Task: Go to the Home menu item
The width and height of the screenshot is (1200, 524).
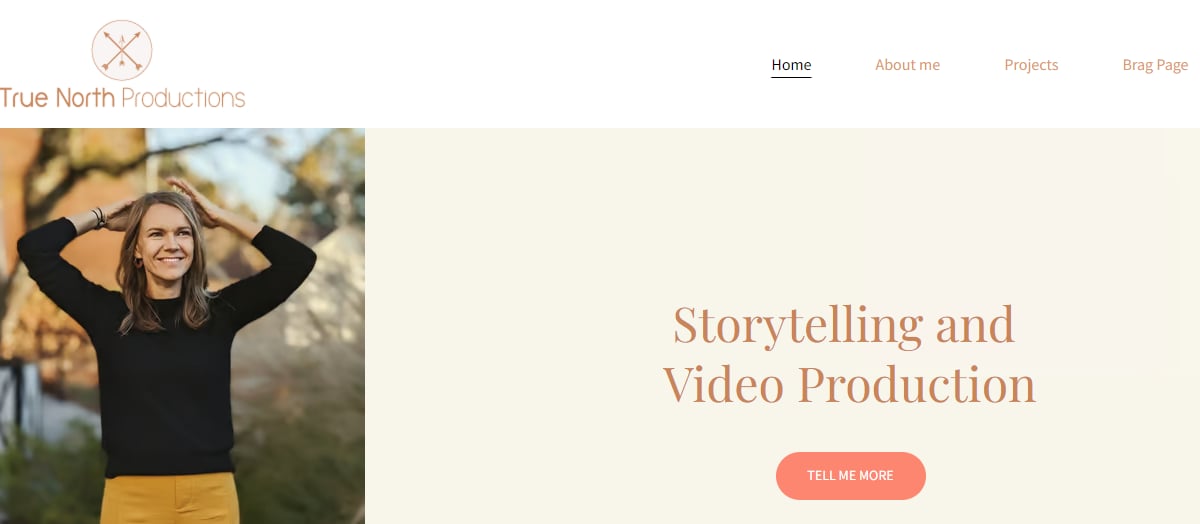Action: (791, 65)
